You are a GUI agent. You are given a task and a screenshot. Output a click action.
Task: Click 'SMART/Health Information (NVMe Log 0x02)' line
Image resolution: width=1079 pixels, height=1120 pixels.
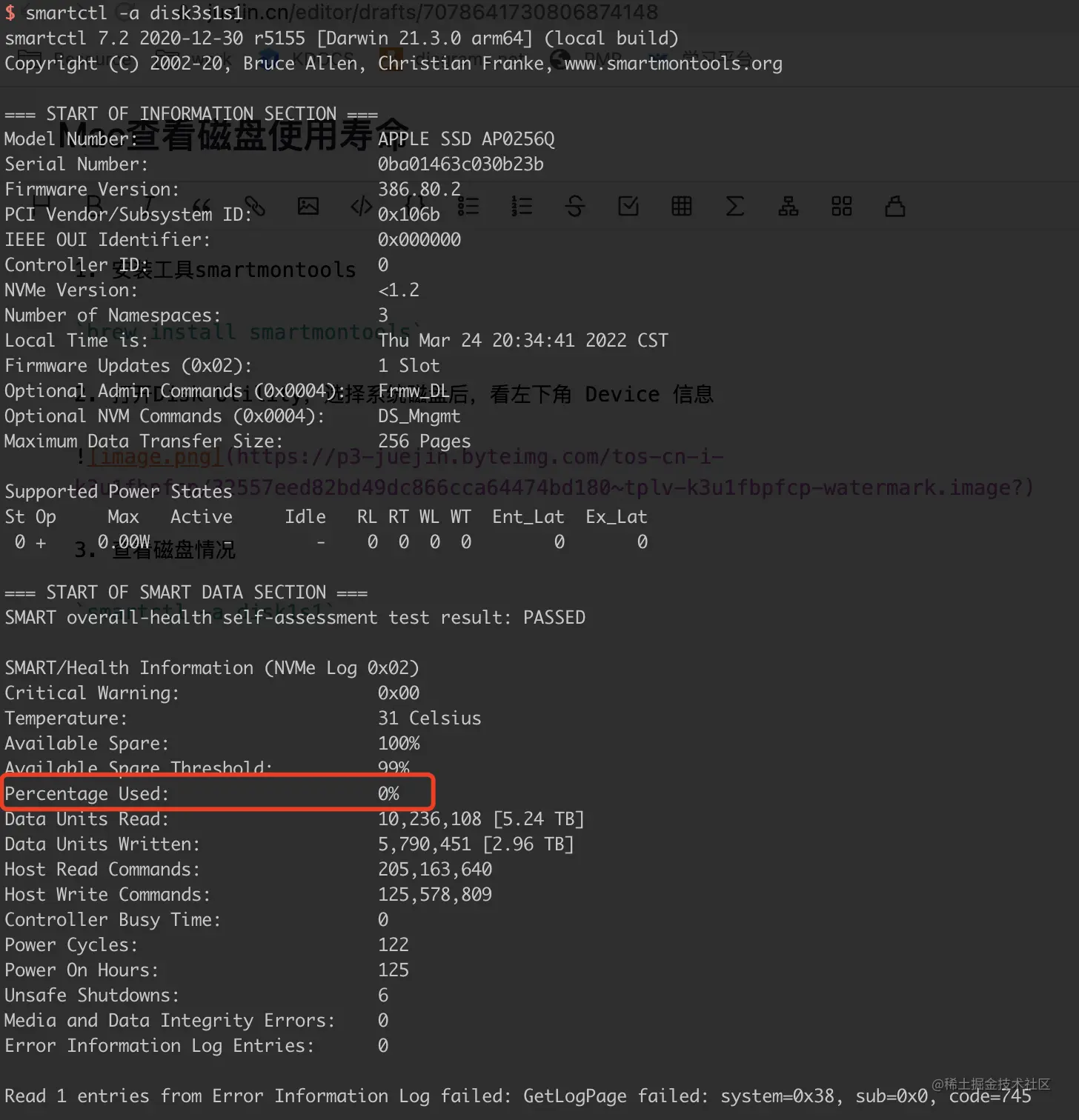tap(212, 667)
